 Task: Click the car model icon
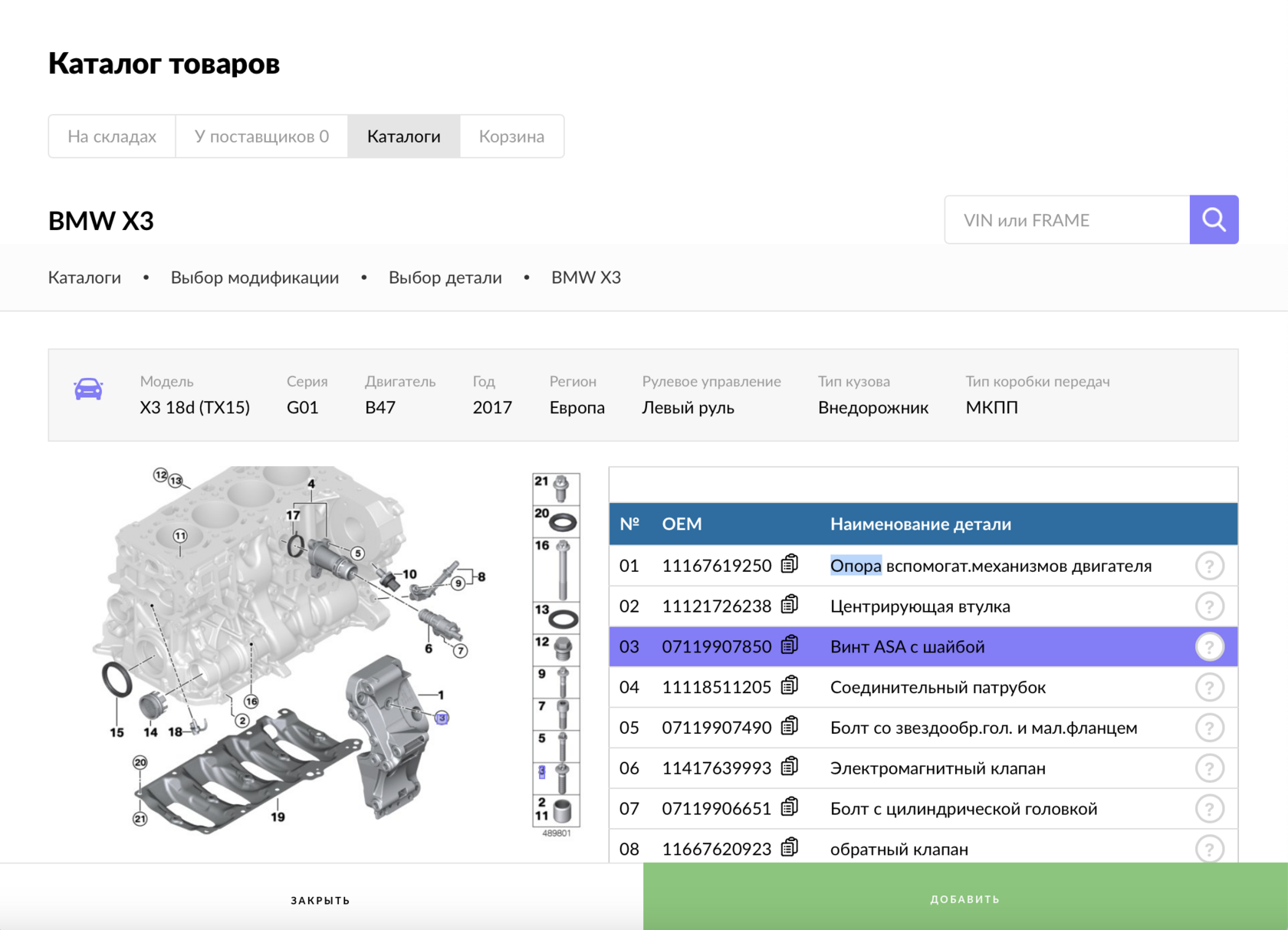click(88, 390)
